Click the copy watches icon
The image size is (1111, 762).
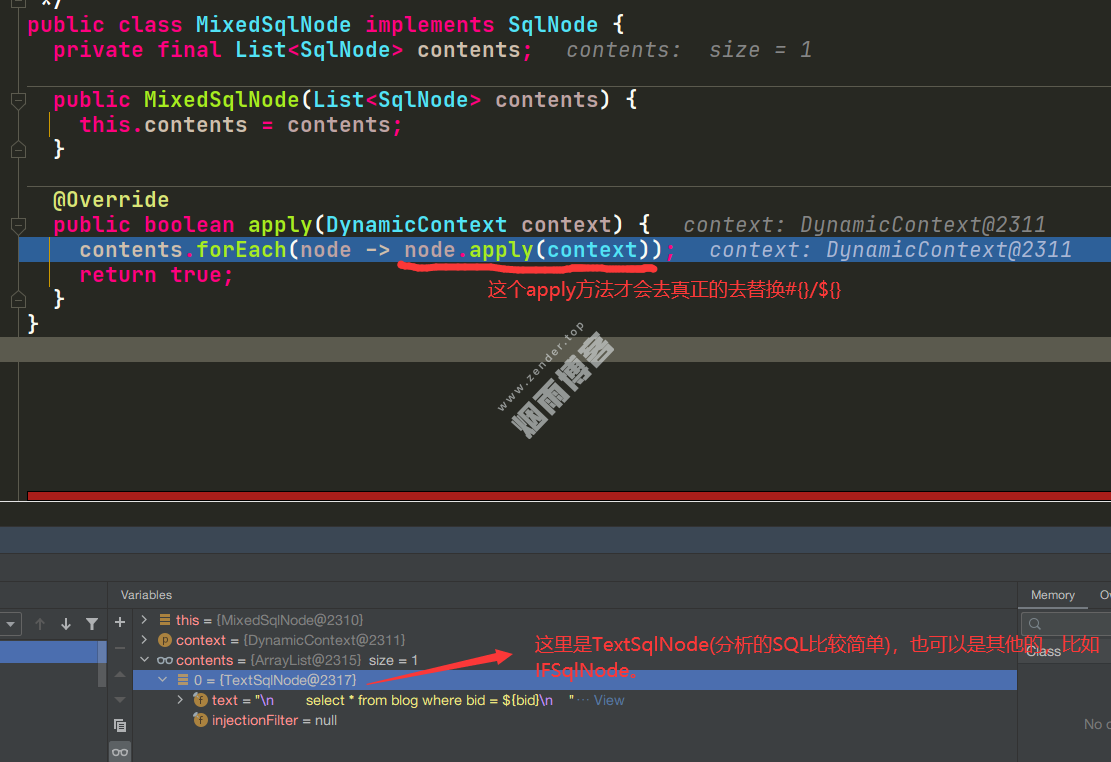120,725
